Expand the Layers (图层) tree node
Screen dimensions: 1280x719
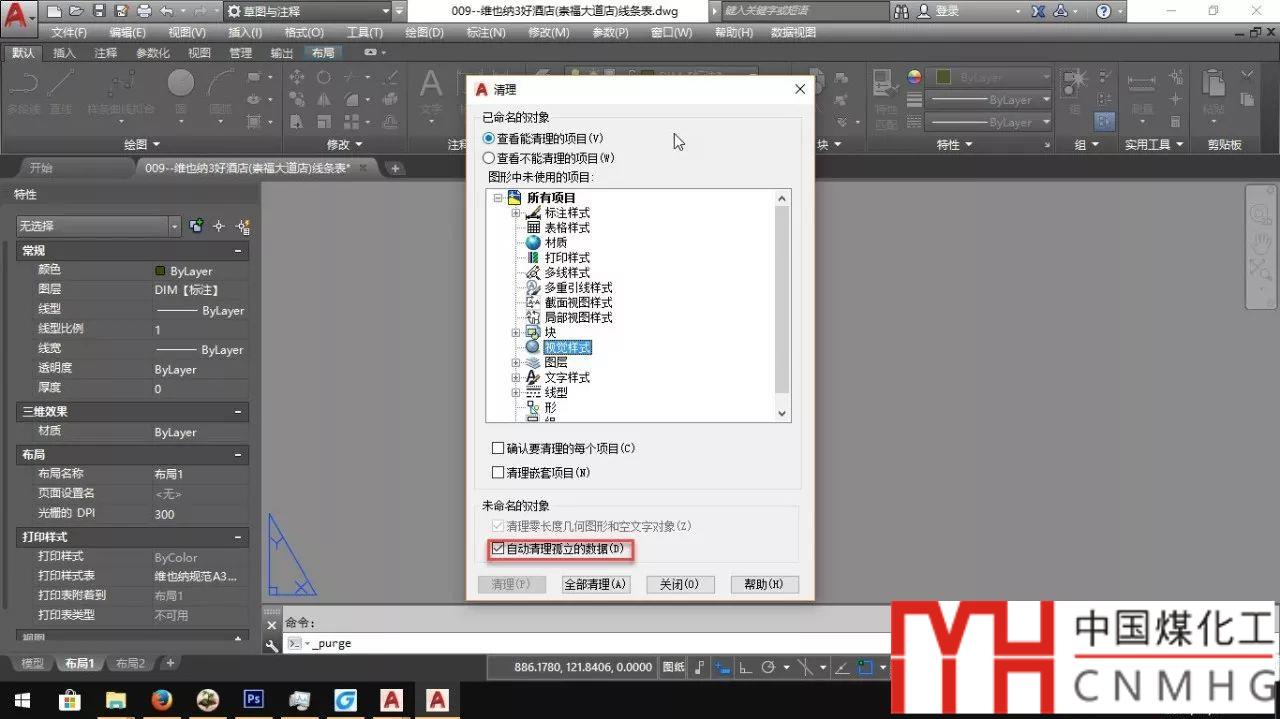point(516,363)
